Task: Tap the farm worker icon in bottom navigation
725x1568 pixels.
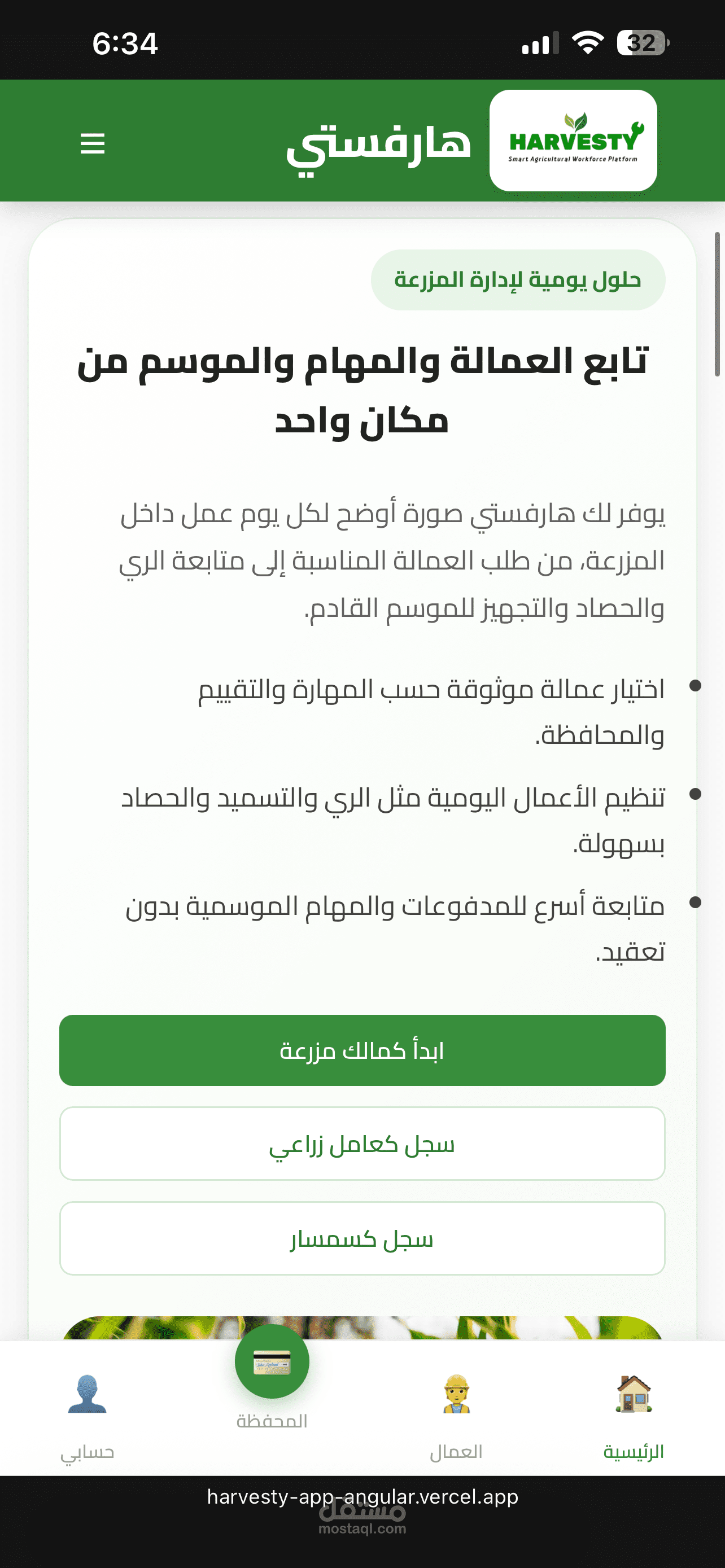Action: 456,1393
